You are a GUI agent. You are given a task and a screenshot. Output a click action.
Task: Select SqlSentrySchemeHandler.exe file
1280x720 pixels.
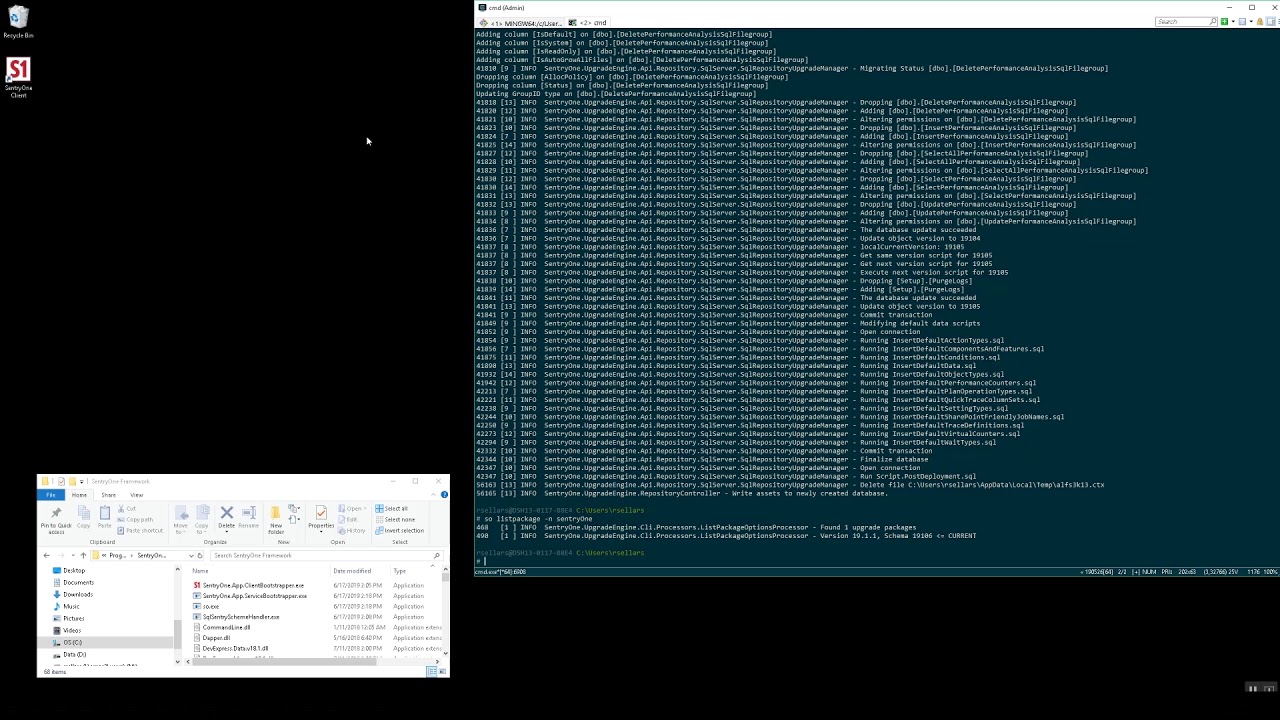pyautogui.click(x=241, y=617)
